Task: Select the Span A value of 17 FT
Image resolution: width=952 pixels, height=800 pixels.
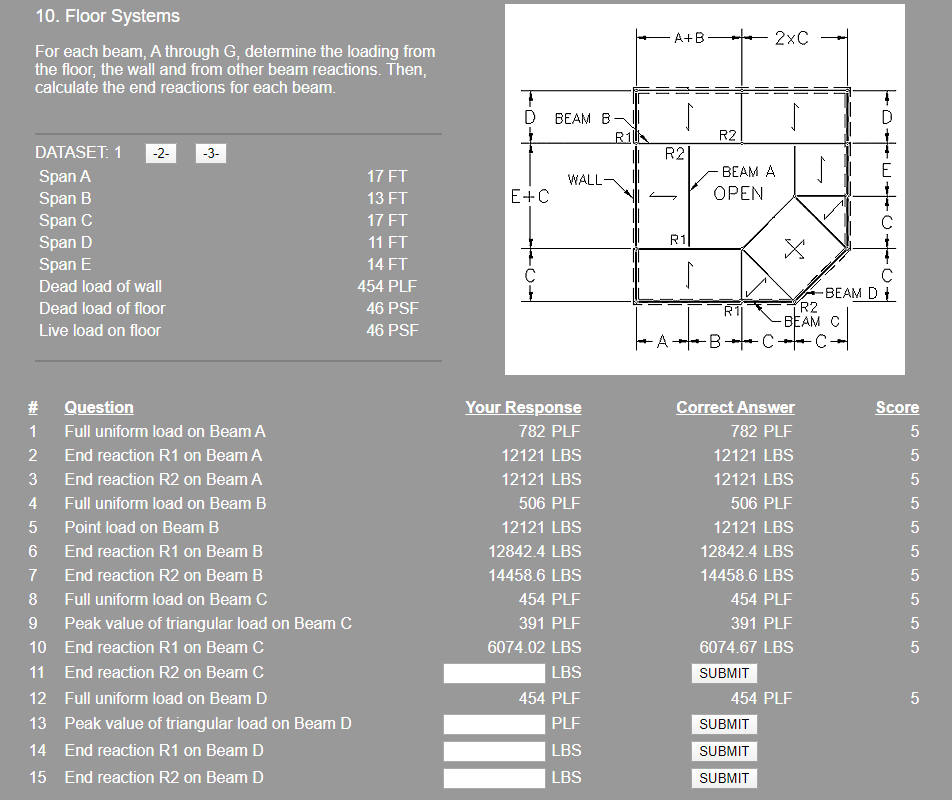Action: coord(387,176)
